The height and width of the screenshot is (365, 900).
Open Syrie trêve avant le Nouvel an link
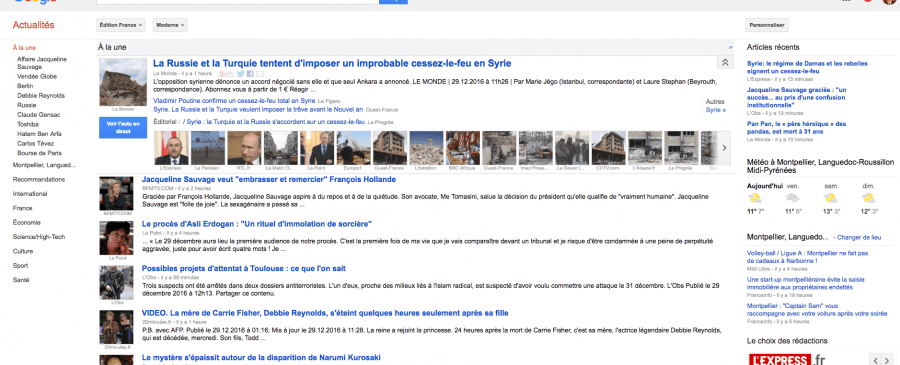click(x=258, y=109)
